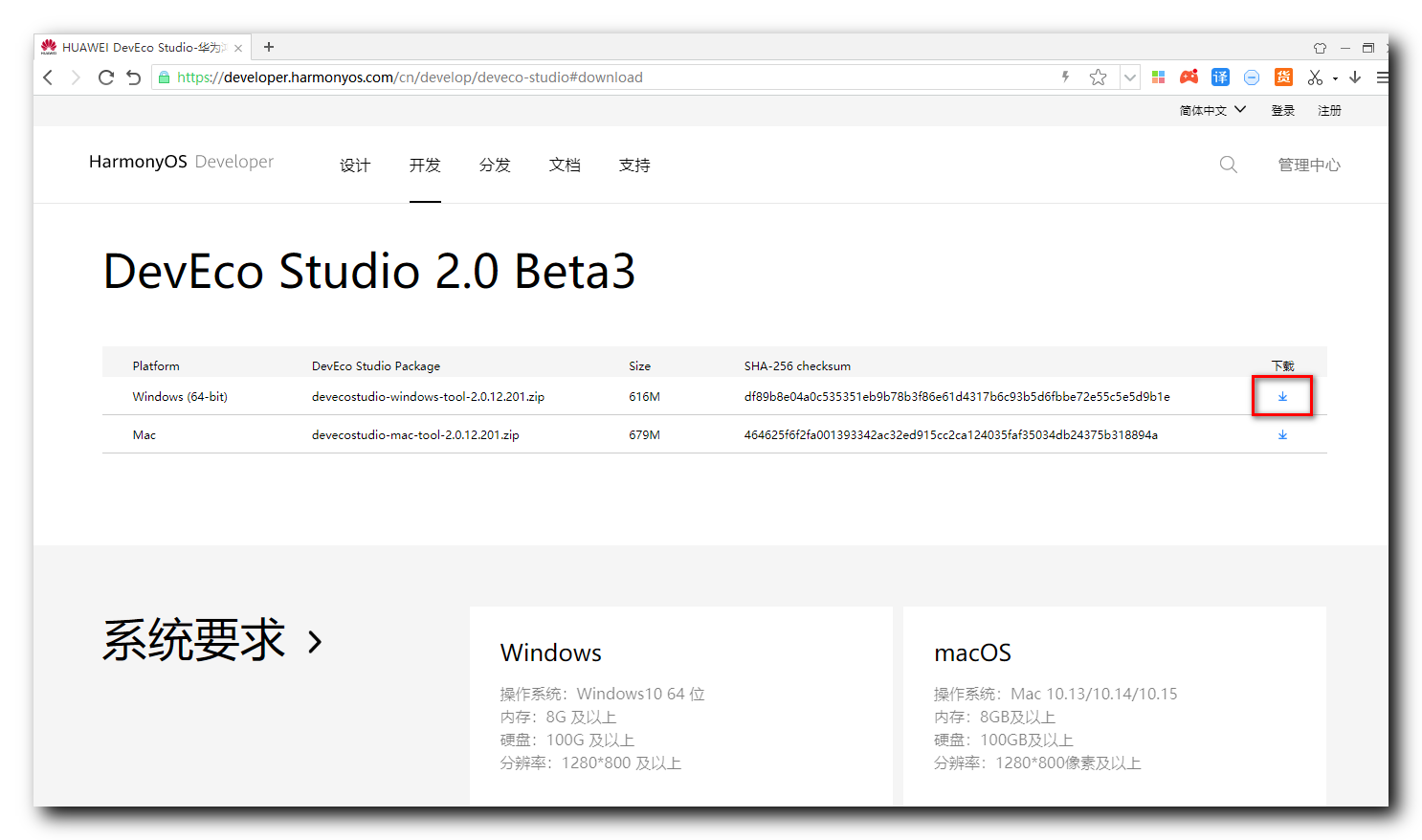Click the DevEco Studio 2.0 Beta3 heading
Viewport: 1422px width, 840px height.
369,271
